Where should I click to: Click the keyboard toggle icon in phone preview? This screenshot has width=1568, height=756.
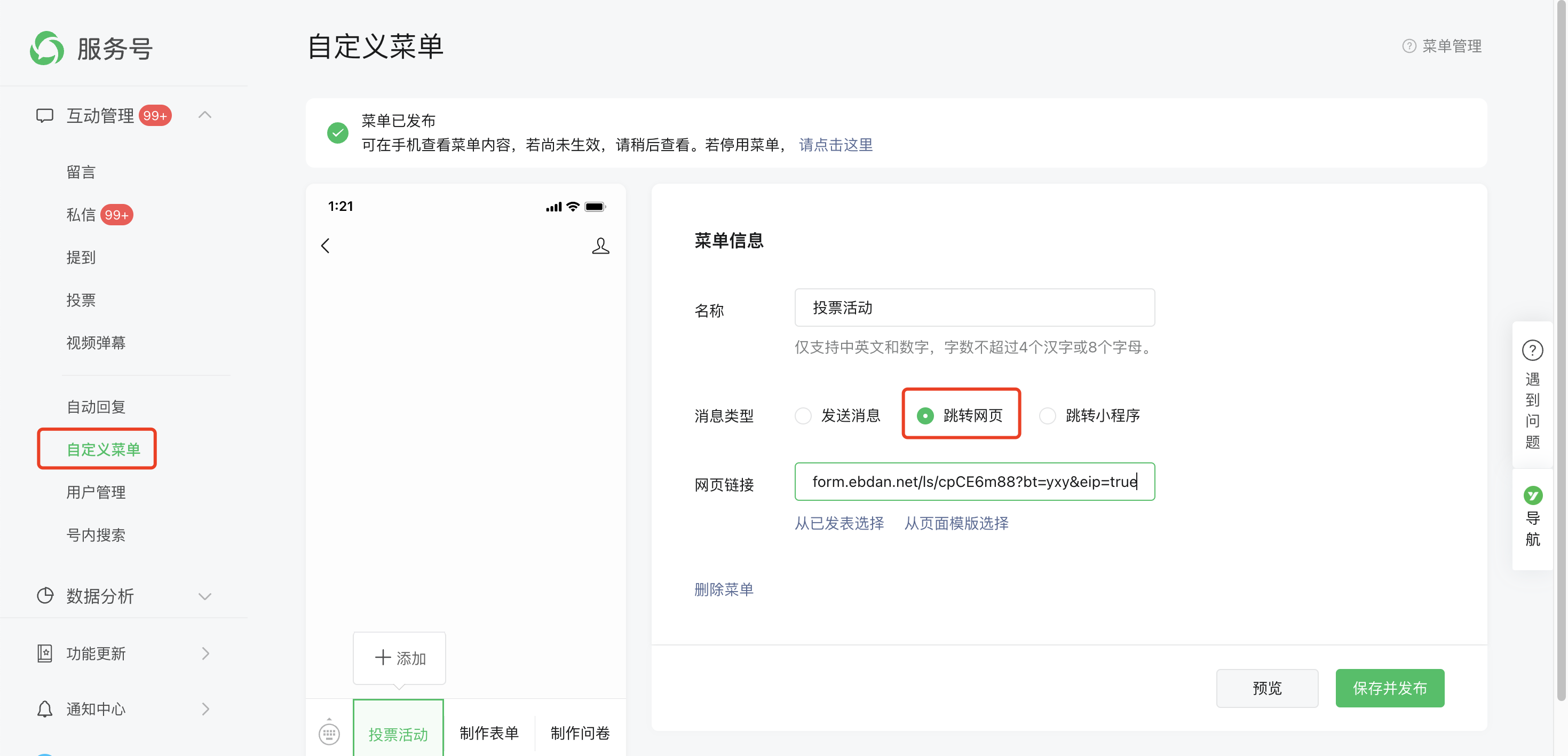pos(329,733)
